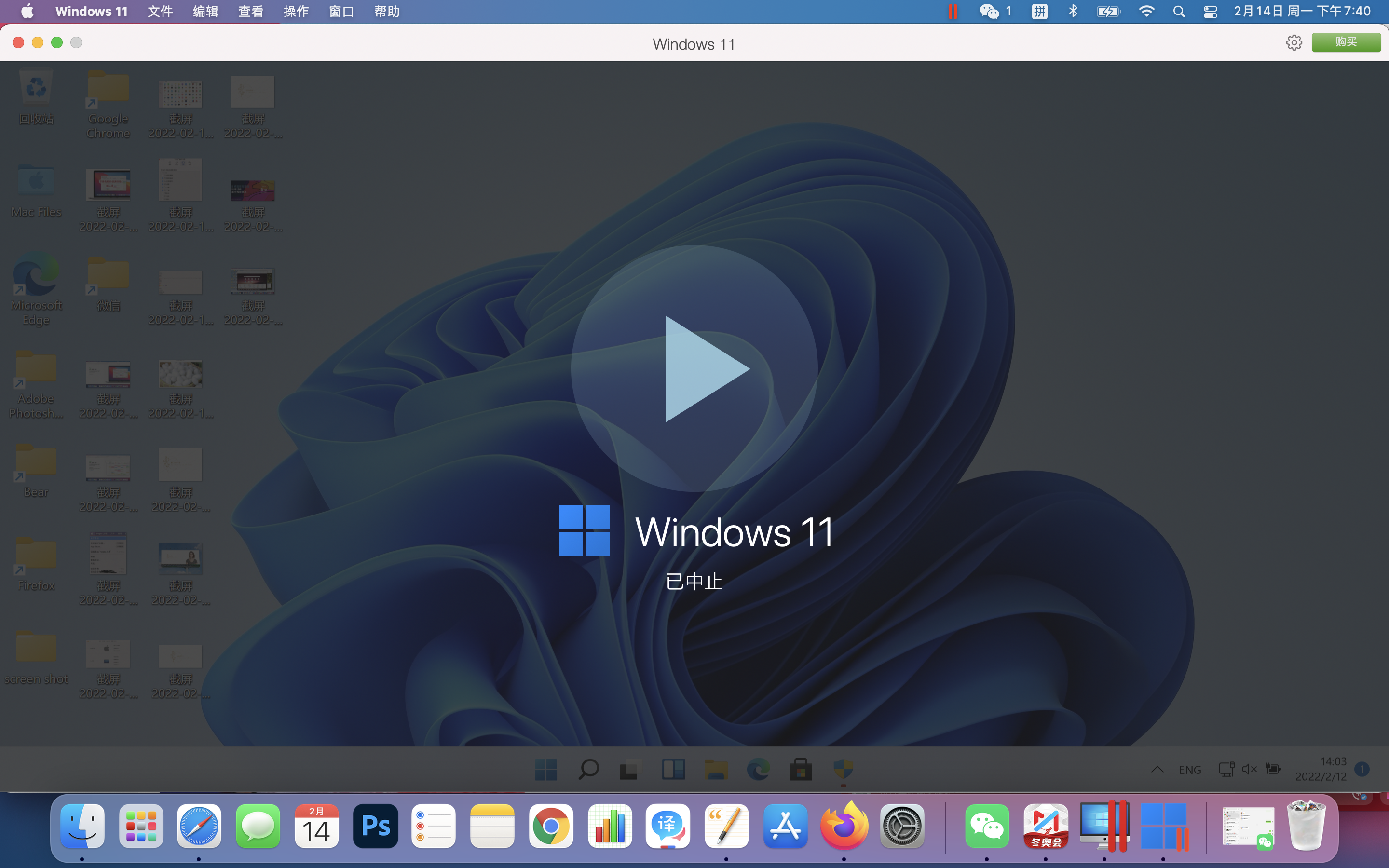Open Parallels VM configuration gear
Image resolution: width=1389 pixels, height=868 pixels.
1294,42
